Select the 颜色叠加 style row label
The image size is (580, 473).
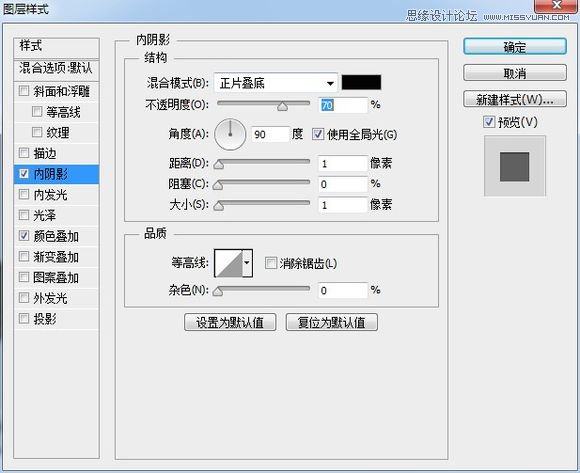56,236
